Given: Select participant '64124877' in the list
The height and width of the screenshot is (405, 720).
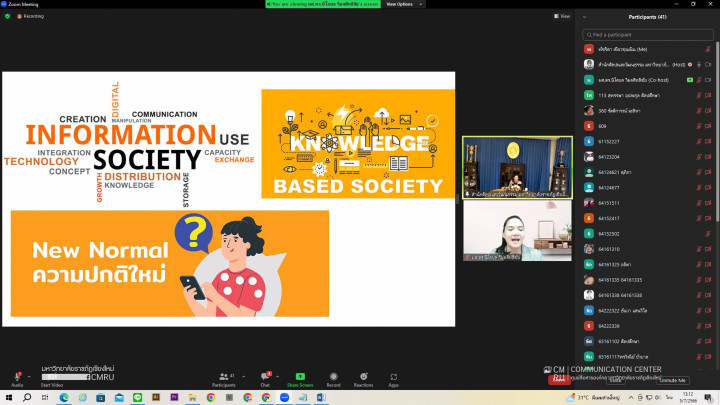Looking at the screenshot, I should click(x=648, y=187).
